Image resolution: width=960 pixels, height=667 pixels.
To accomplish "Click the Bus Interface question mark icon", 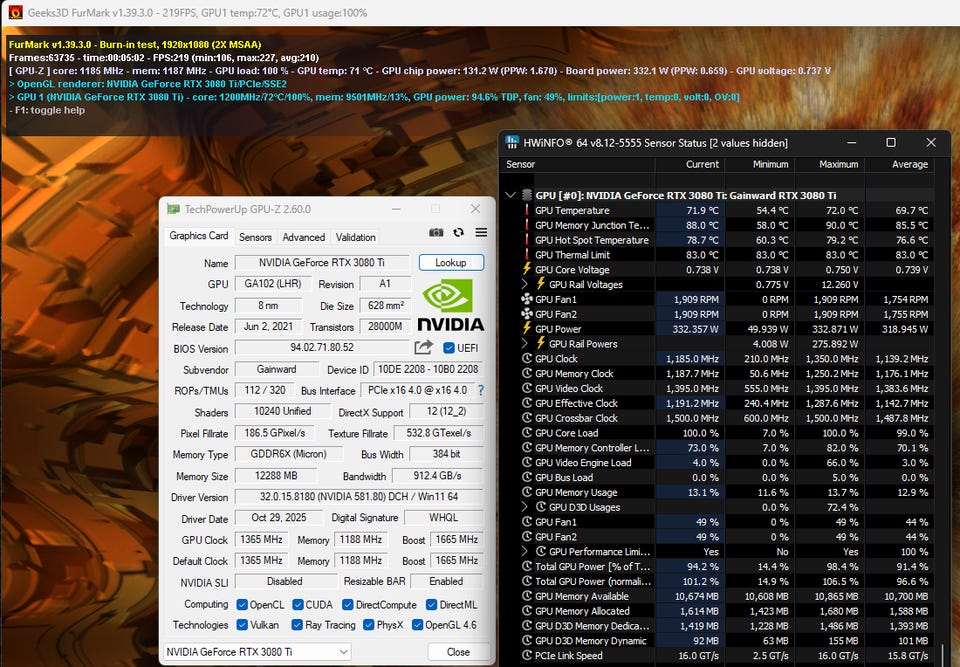I will (481, 390).
